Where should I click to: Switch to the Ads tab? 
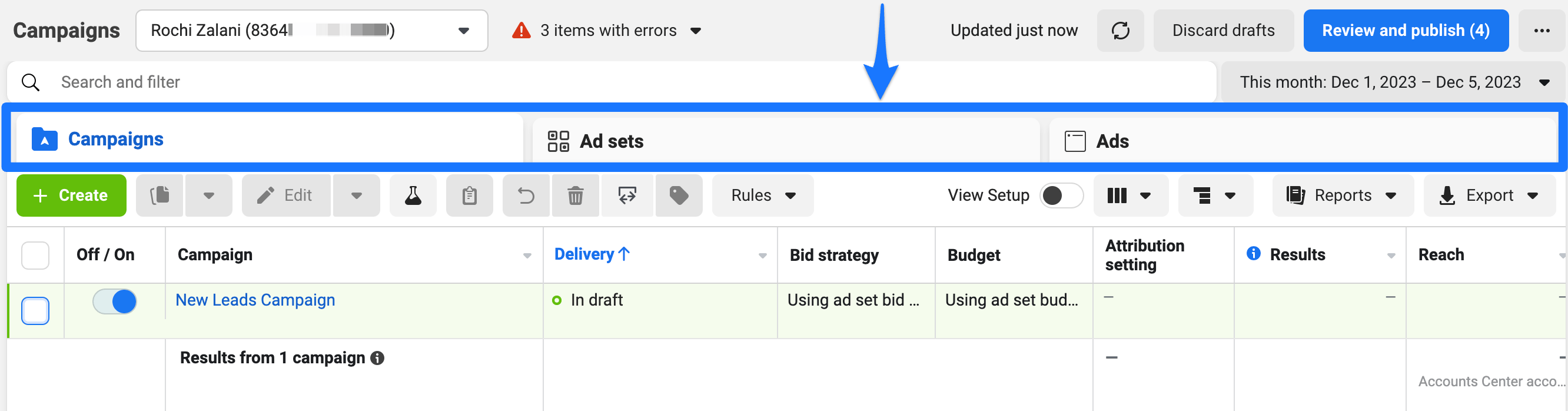click(1303, 141)
